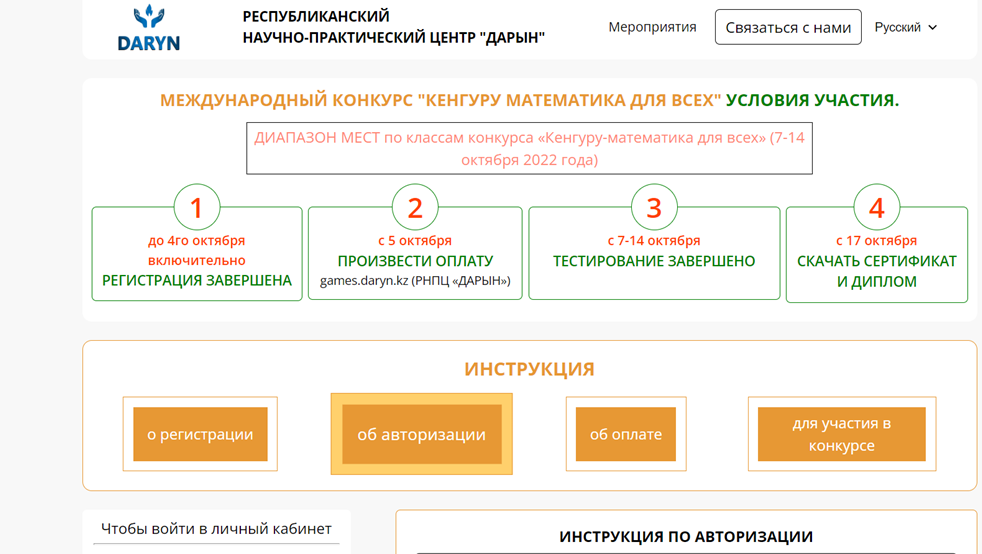Click step number 3 circle

654,207
